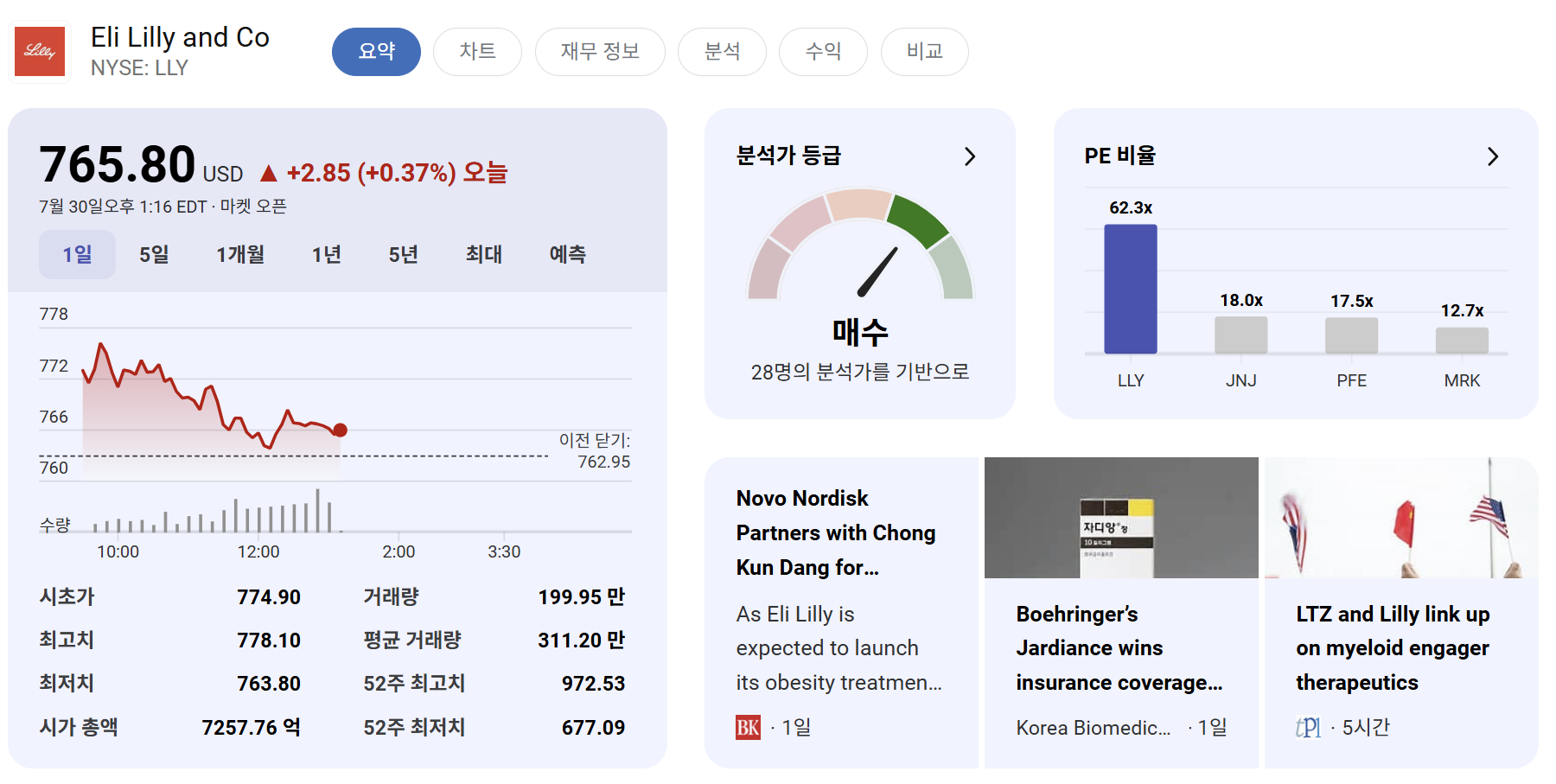
Task: Go to the 수익 earnings tab
Action: (823, 52)
